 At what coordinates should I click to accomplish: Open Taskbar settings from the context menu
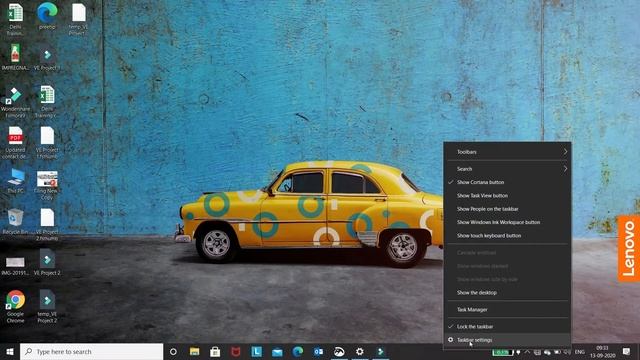(x=507, y=340)
